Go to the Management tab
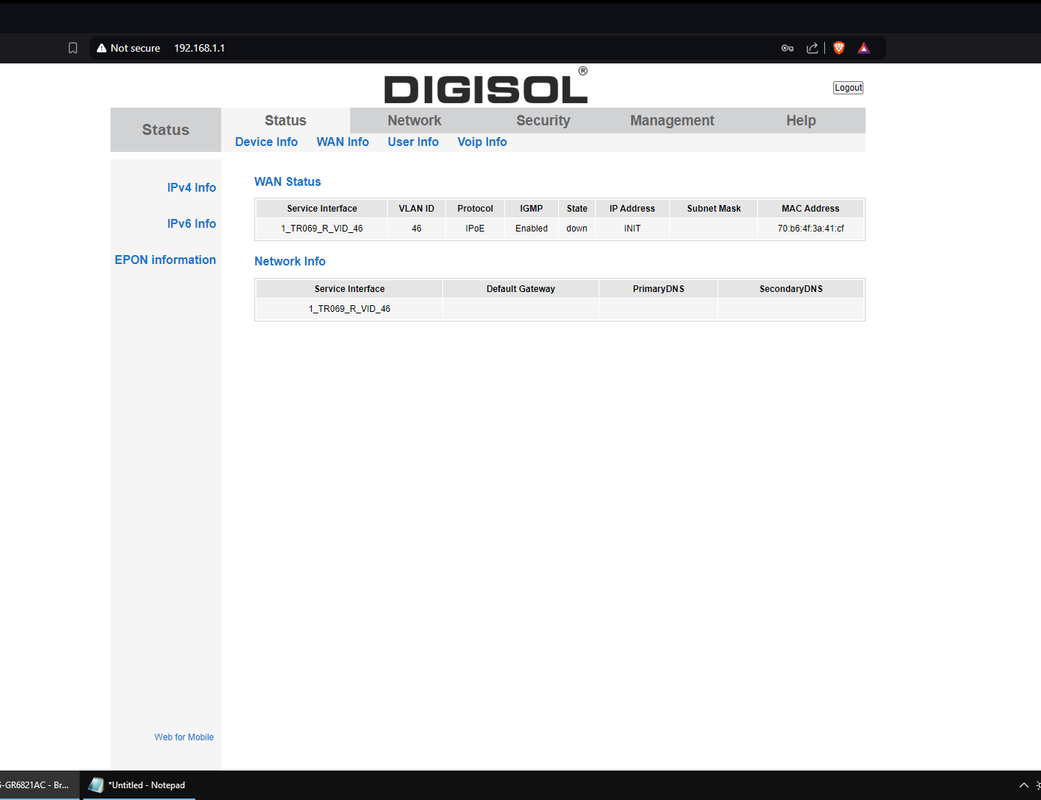The image size is (1041, 800). tap(672, 120)
